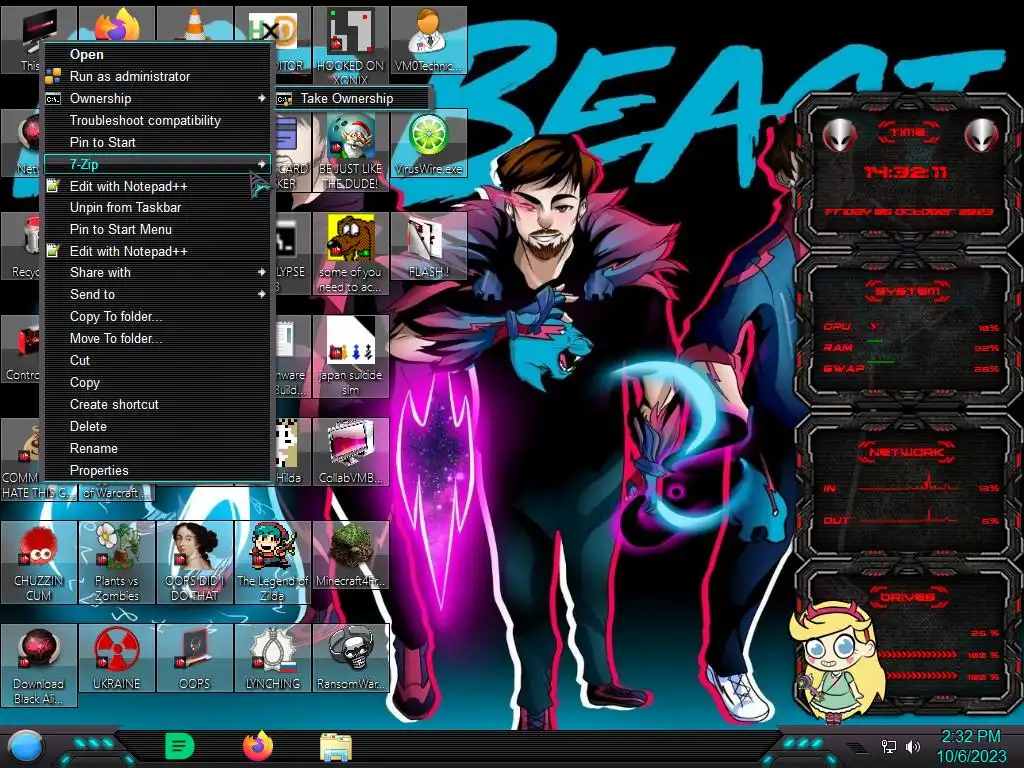Open the FLASH ! desktop icon
This screenshot has width=1024, height=768.
tap(428, 246)
